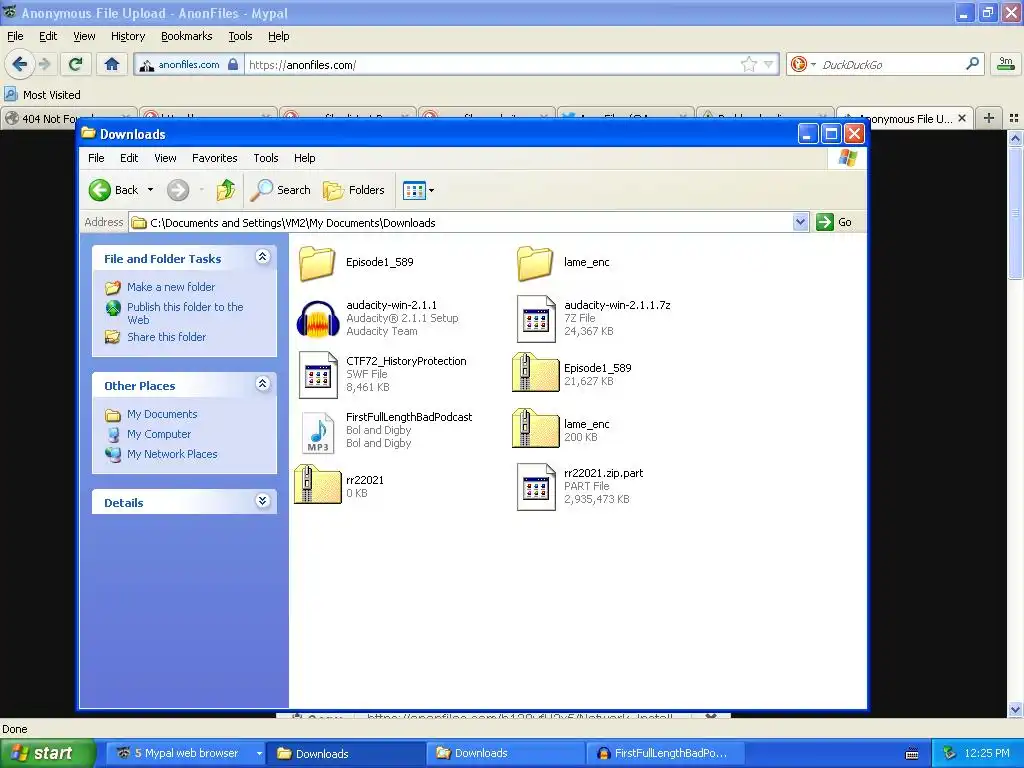This screenshot has width=1024, height=768.
Task: Select the Episode1_589 zip archive icon
Action: pyautogui.click(x=536, y=372)
